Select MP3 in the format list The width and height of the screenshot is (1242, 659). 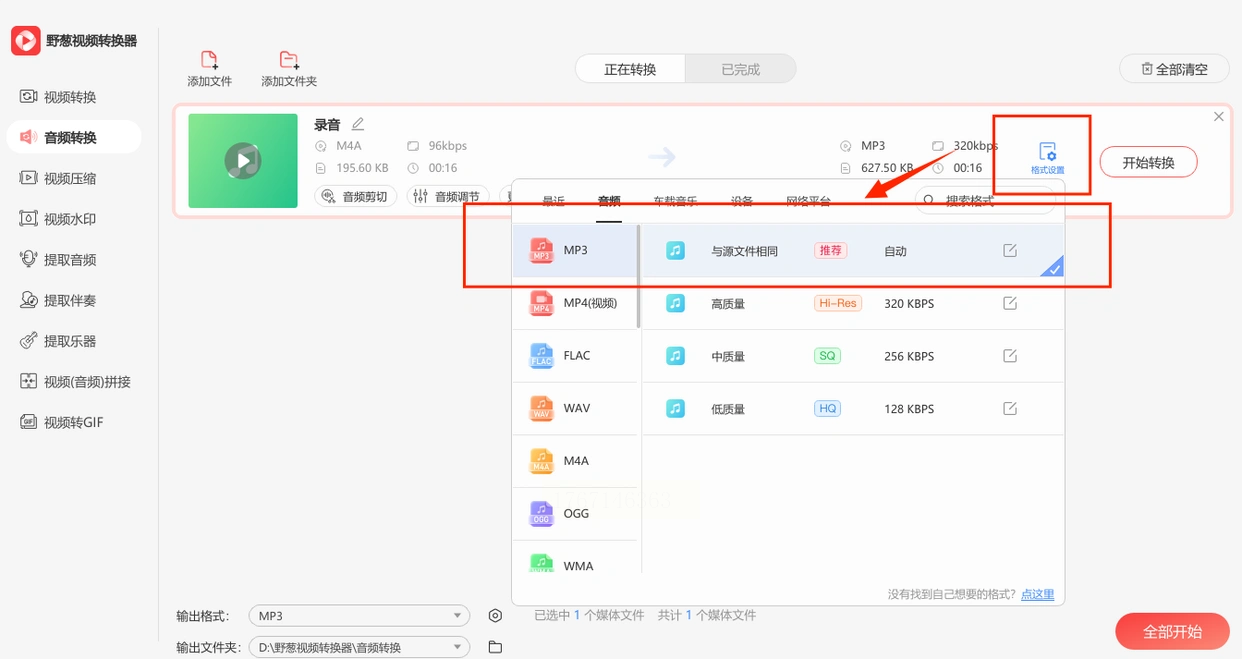tap(575, 250)
